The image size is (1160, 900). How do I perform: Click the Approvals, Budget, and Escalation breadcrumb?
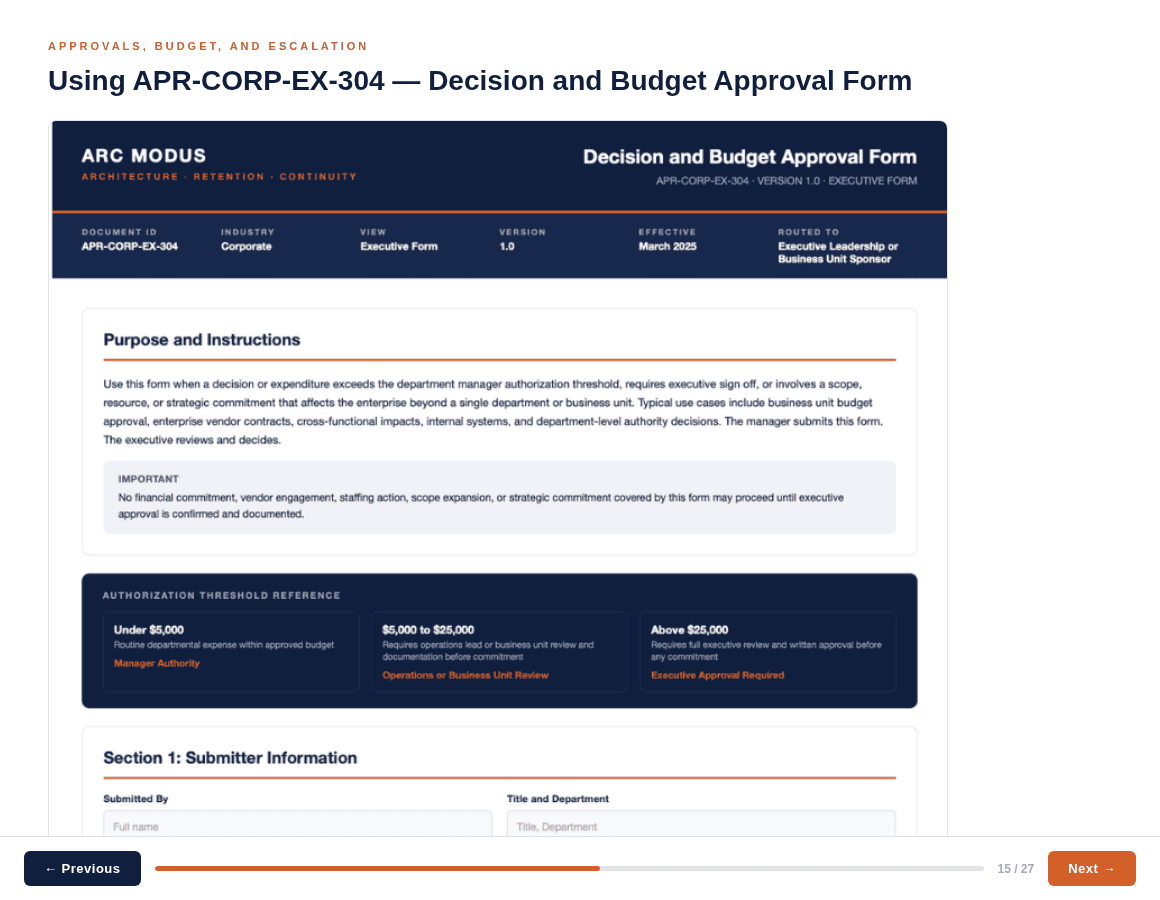point(208,46)
